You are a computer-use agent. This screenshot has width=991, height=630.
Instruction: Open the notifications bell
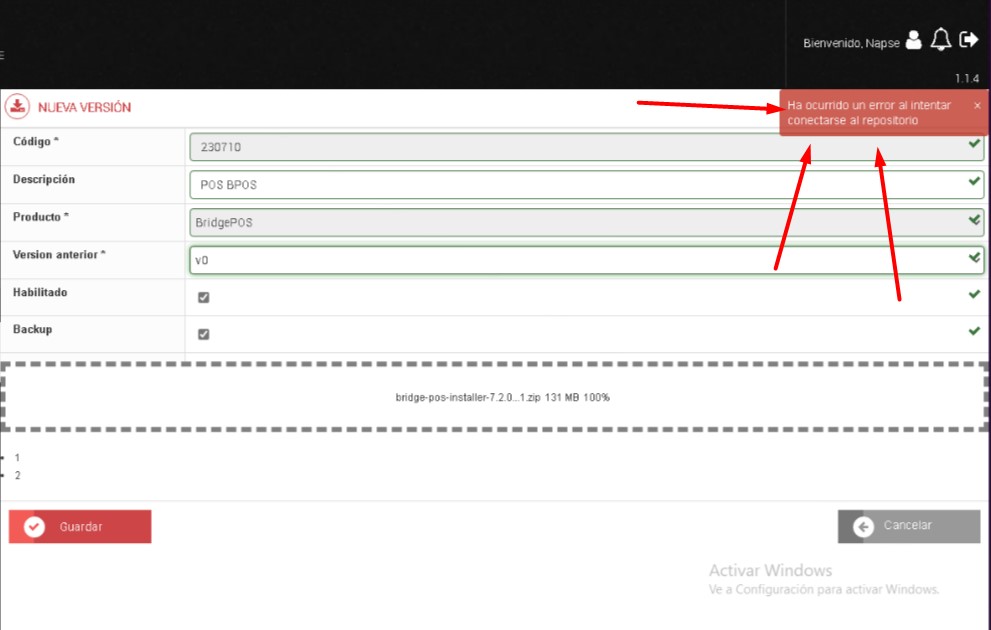[940, 40]
